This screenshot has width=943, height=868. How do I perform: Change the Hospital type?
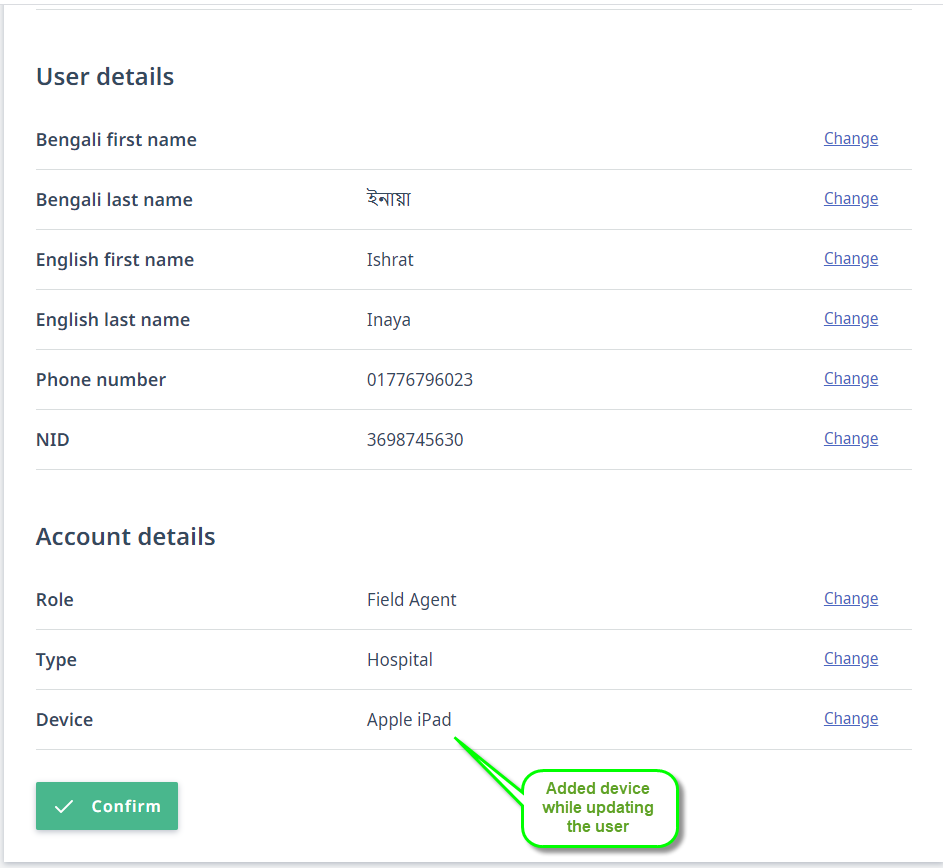[850, 658]
